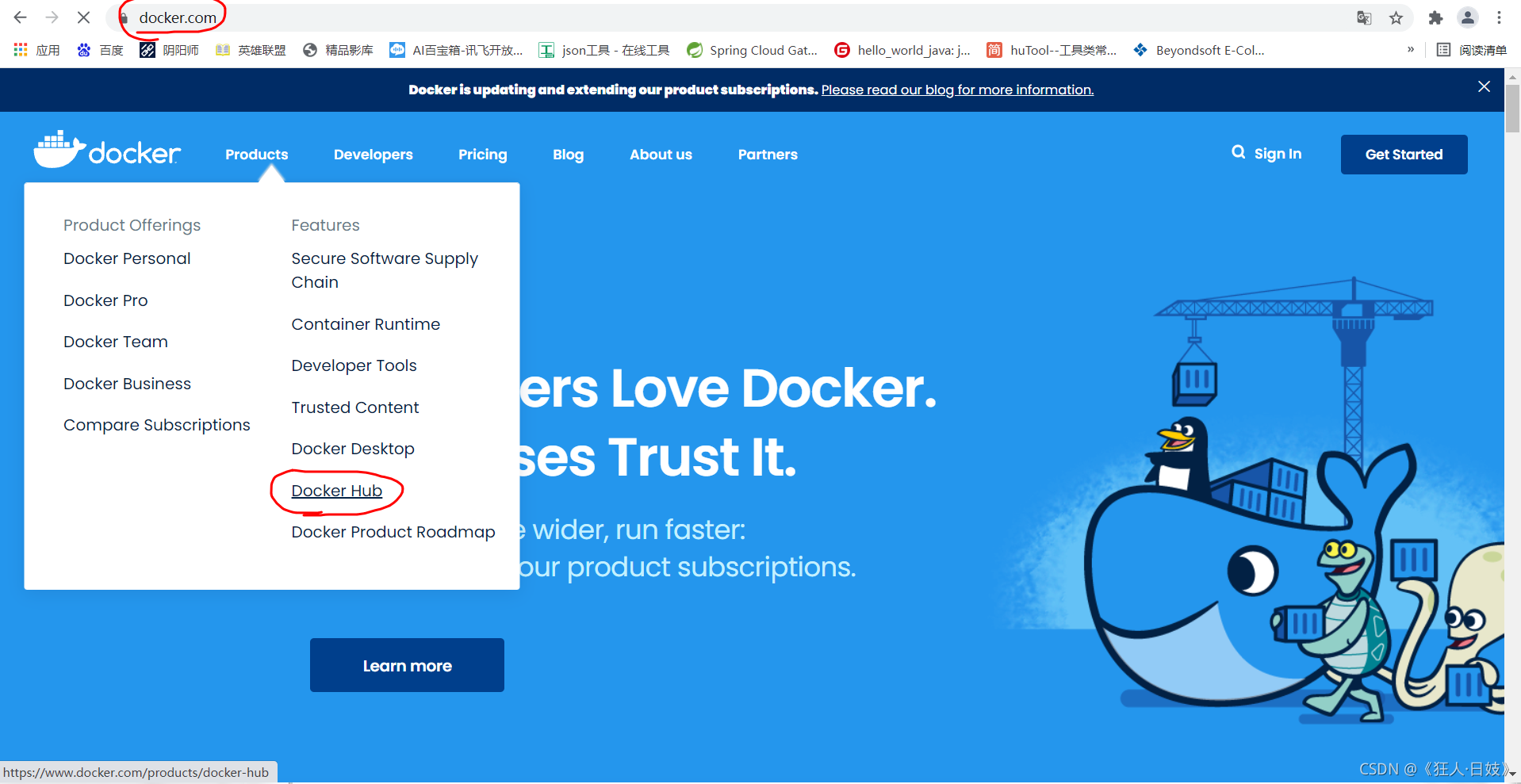Open the extensions puzzle icon

click(1435, 17)
